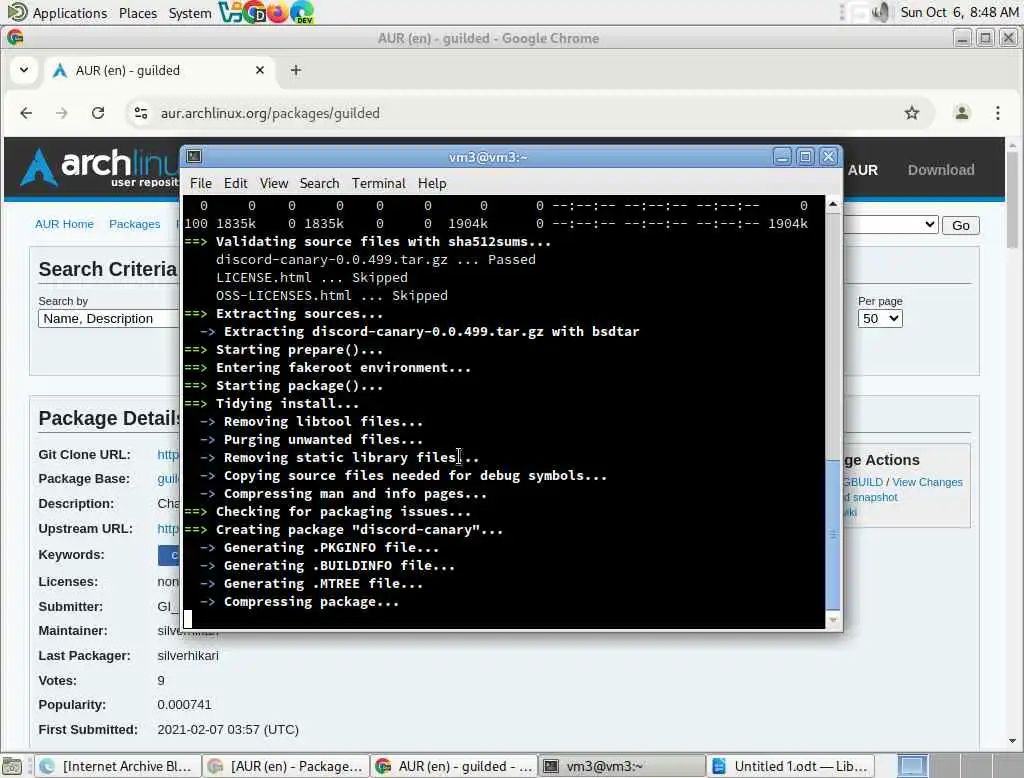The image size is (1024, 778).
Task: Open terminal Help menu
Action: point(432,184)
